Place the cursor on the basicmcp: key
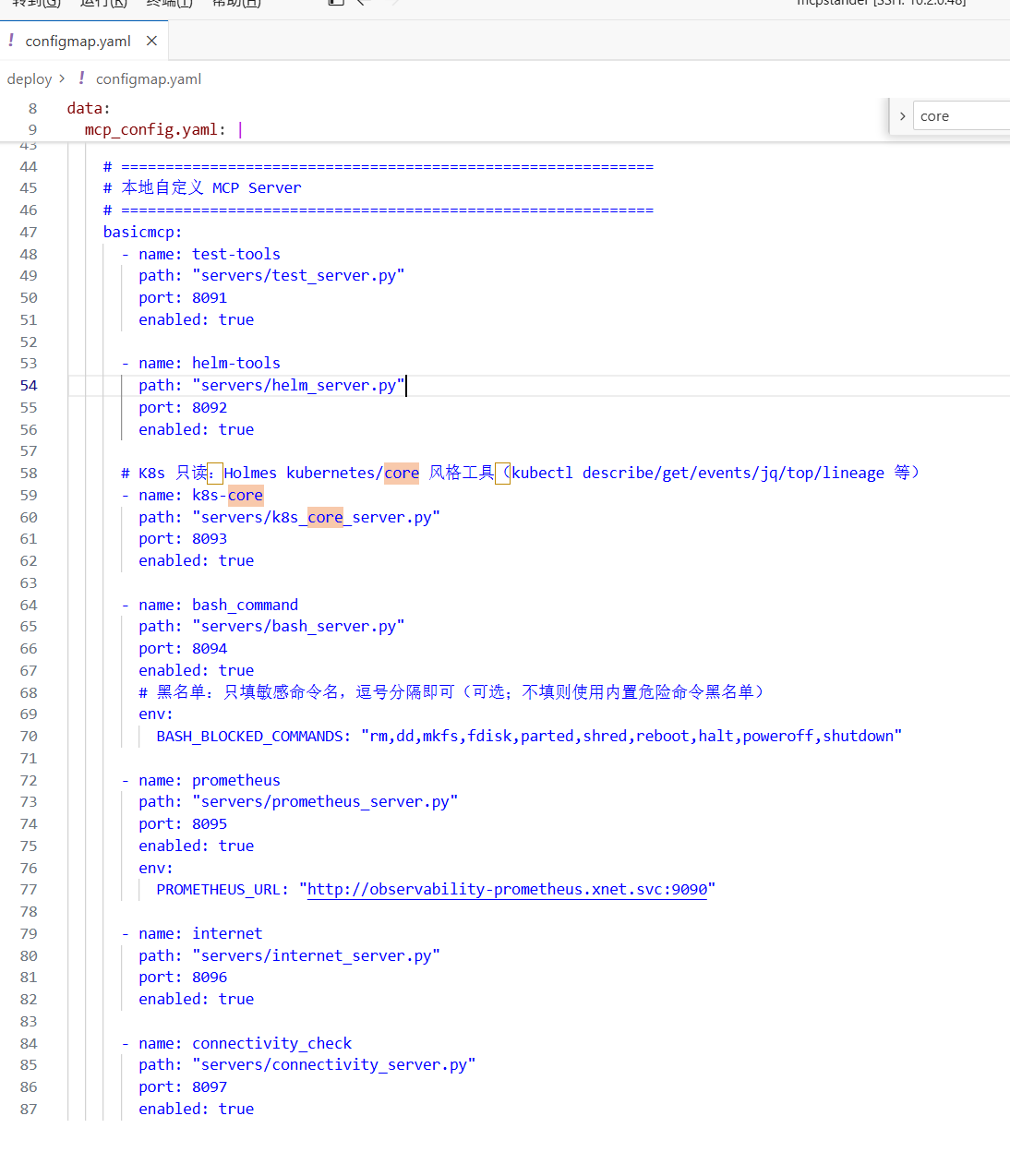The image size is (1010, 1176). point(142,232)
